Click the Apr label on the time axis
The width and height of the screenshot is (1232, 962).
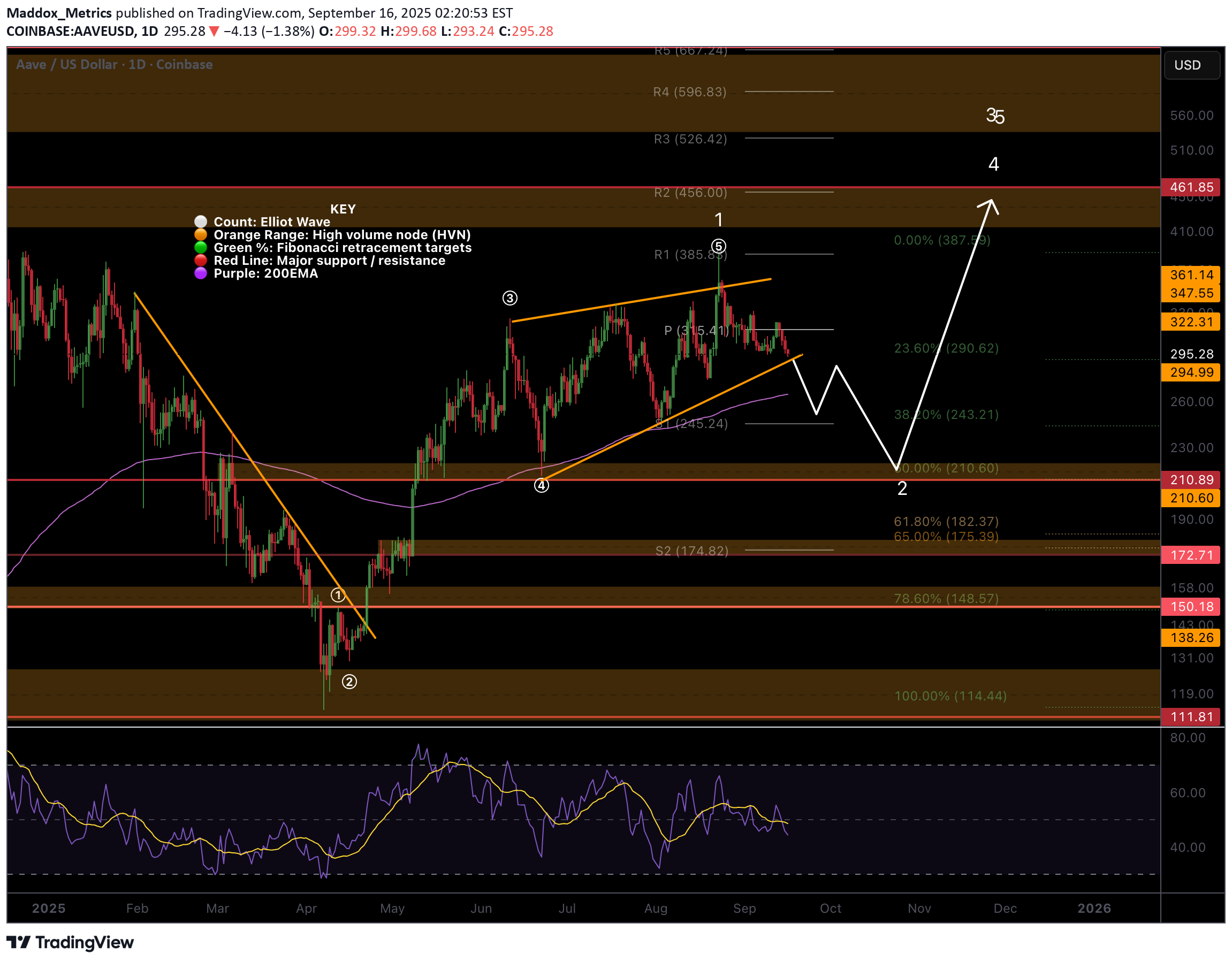point(306,908)
